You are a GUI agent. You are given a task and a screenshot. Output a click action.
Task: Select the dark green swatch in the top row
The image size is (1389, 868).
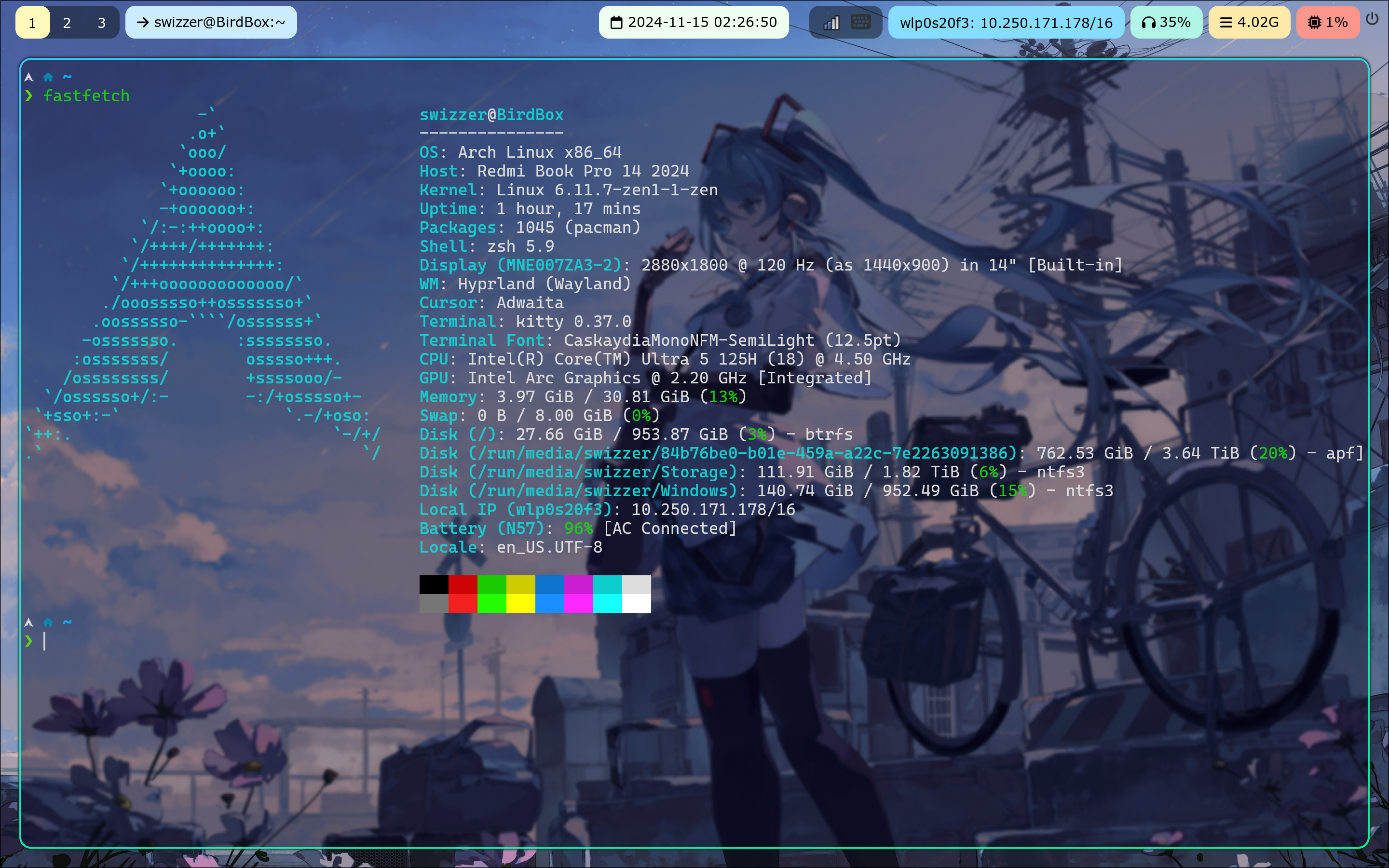point(492,584)
